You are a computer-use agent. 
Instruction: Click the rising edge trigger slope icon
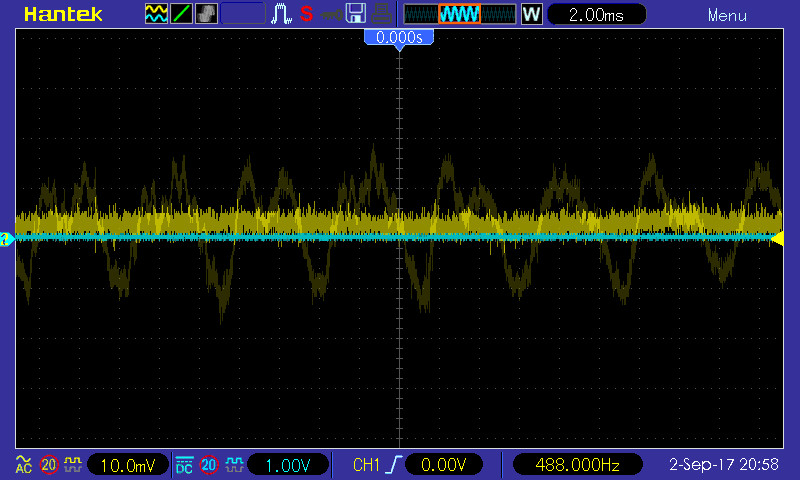coord(394,464)
